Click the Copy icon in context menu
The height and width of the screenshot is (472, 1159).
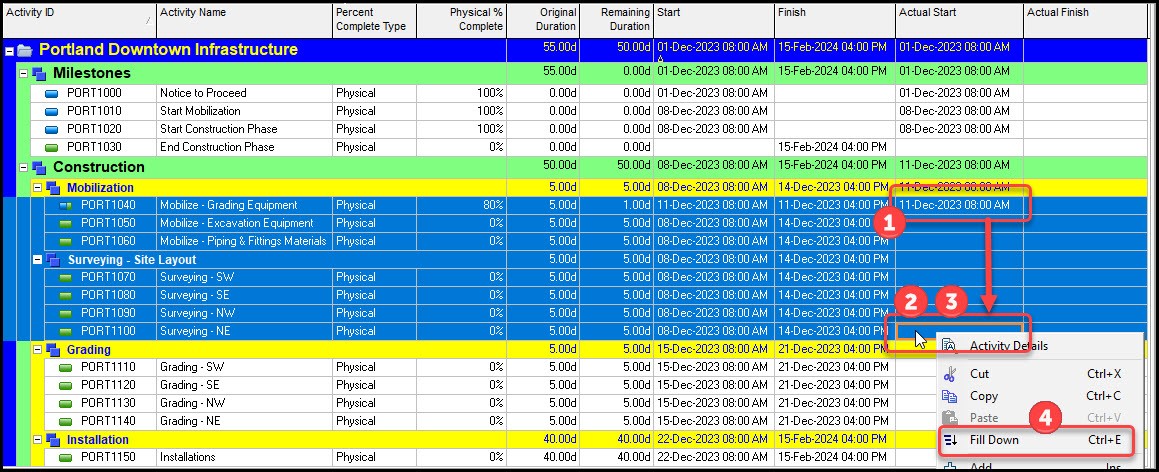(950, 396)
